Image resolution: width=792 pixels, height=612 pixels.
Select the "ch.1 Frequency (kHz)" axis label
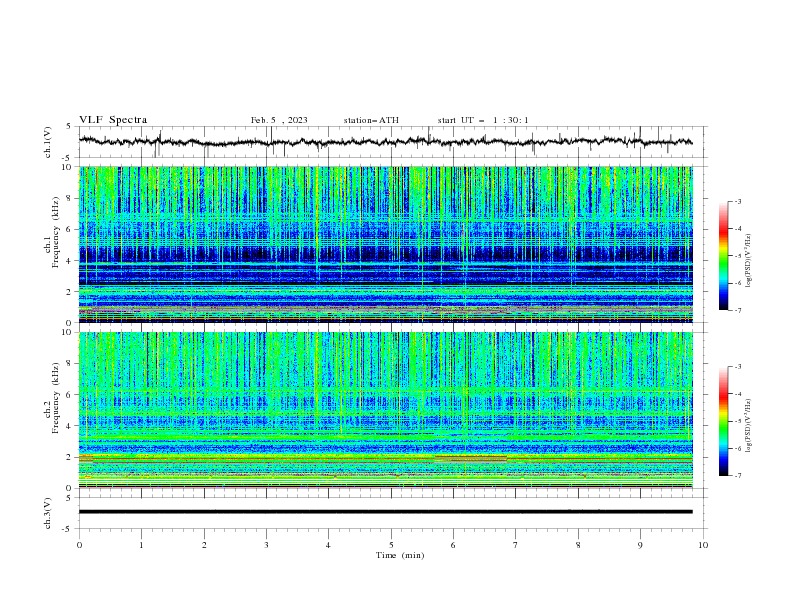pyautogui.click(x=51, y=232)
